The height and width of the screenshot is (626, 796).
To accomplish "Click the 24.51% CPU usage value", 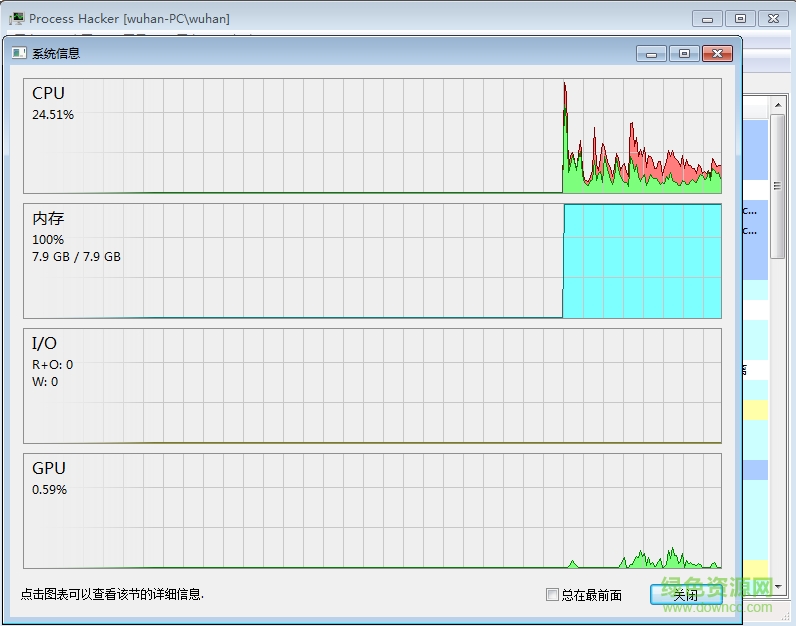I will coord(53,115).
